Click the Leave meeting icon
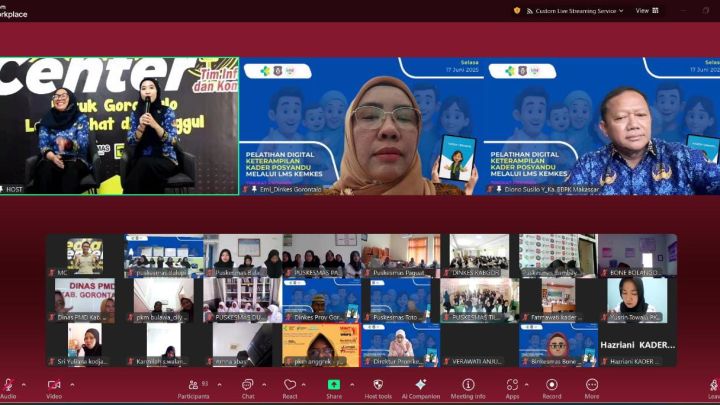This screenshot has width=720, height=405. tap(714, 385)
